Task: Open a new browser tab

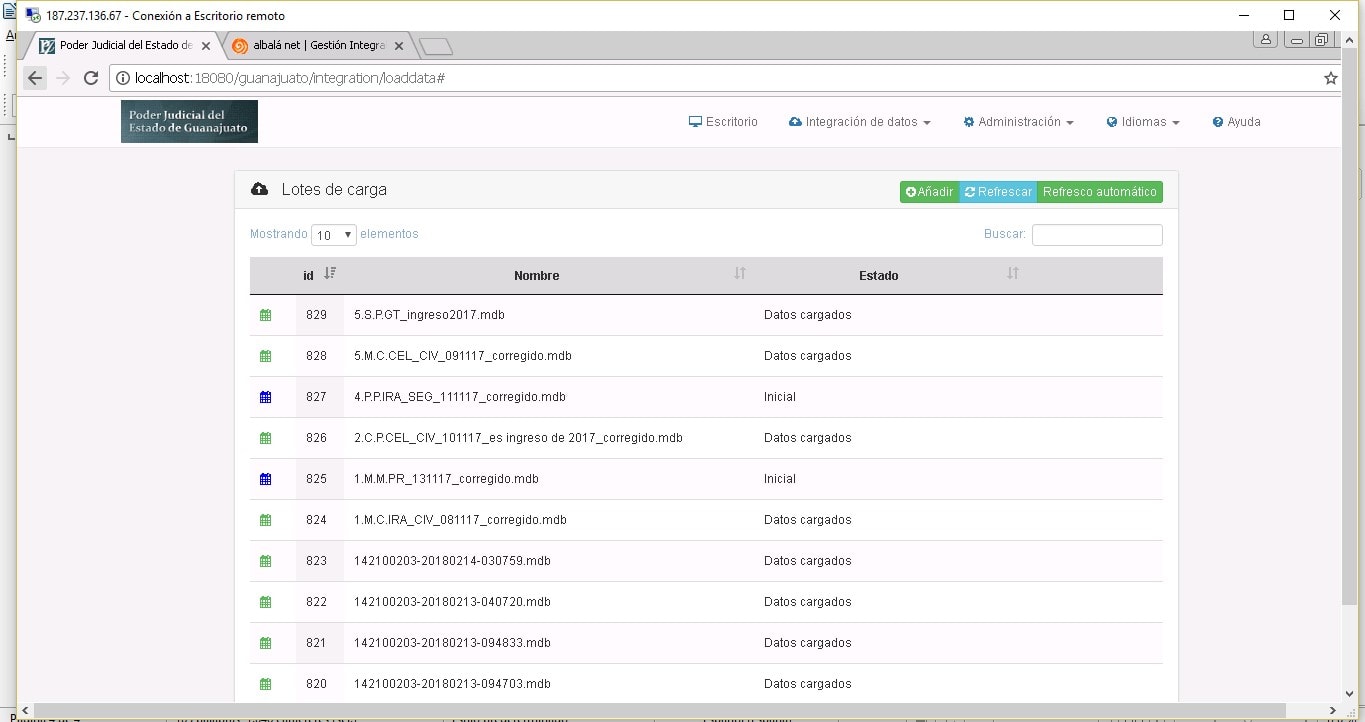Action: [436, 46]
